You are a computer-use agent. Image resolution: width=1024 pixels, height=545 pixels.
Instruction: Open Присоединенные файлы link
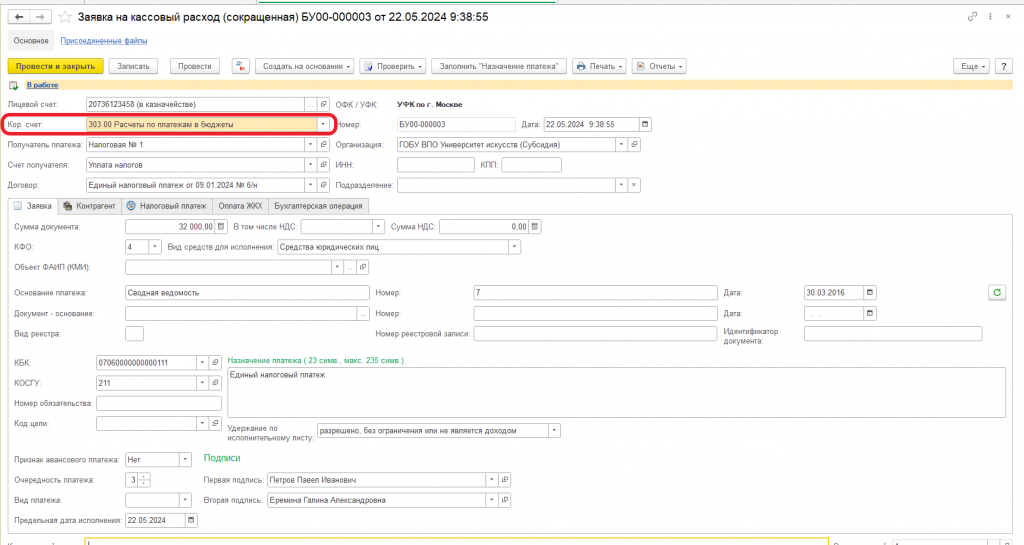pos(104,40)
